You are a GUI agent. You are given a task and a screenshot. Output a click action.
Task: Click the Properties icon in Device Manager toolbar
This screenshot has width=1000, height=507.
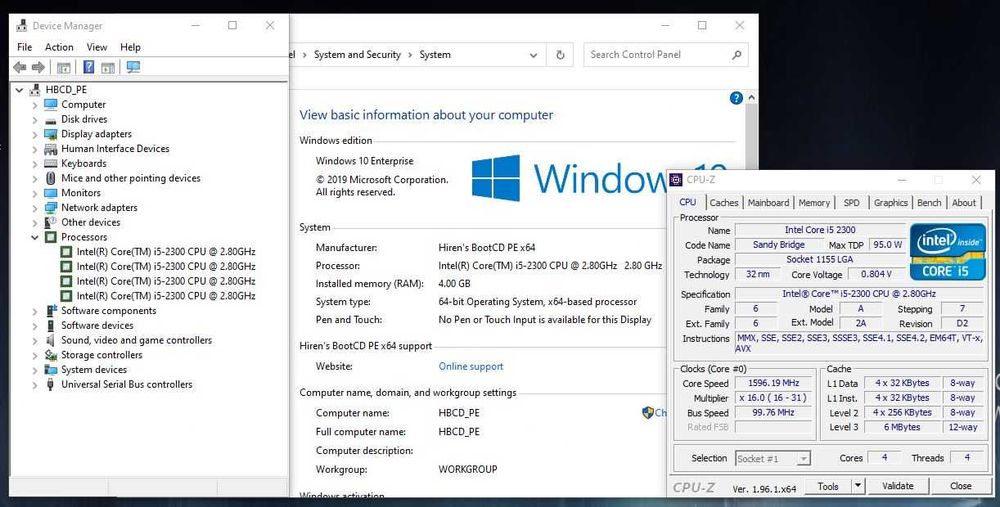(63, 68)
